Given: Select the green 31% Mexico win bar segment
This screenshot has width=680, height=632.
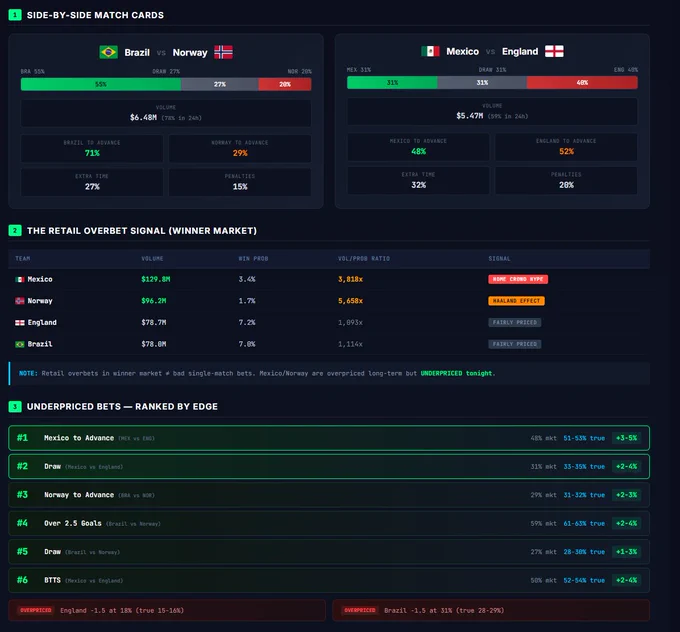Looking at the screenshot, I should click(392, 82).
